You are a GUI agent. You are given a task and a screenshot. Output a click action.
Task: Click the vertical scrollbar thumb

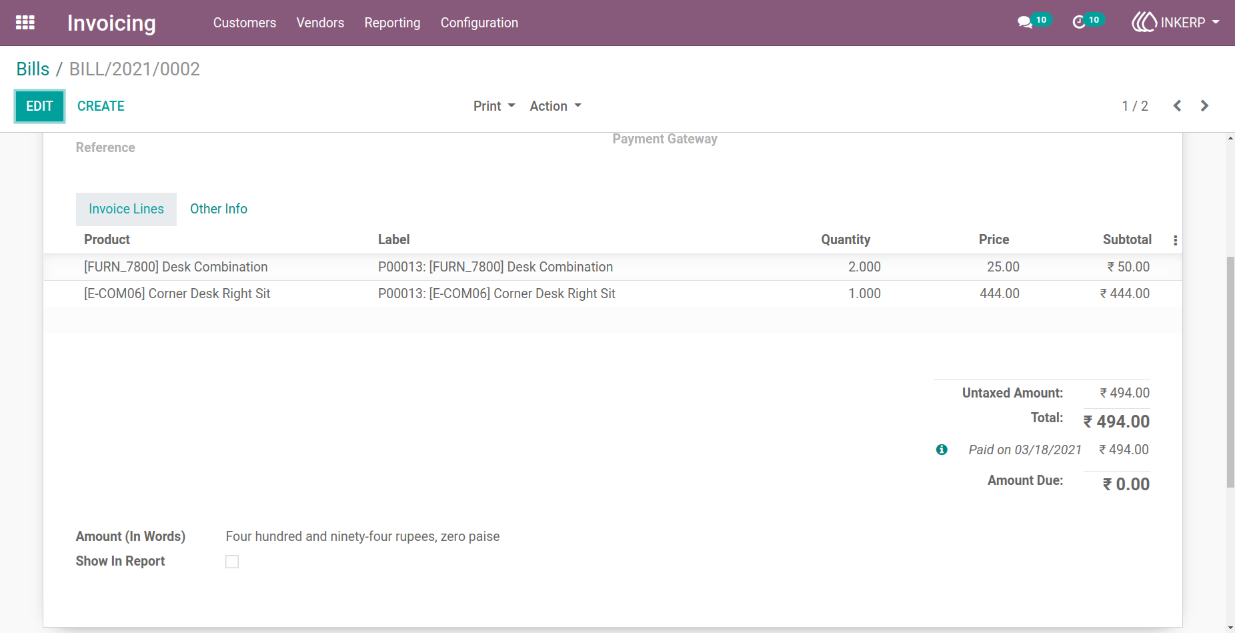[x=1230, y=372]
